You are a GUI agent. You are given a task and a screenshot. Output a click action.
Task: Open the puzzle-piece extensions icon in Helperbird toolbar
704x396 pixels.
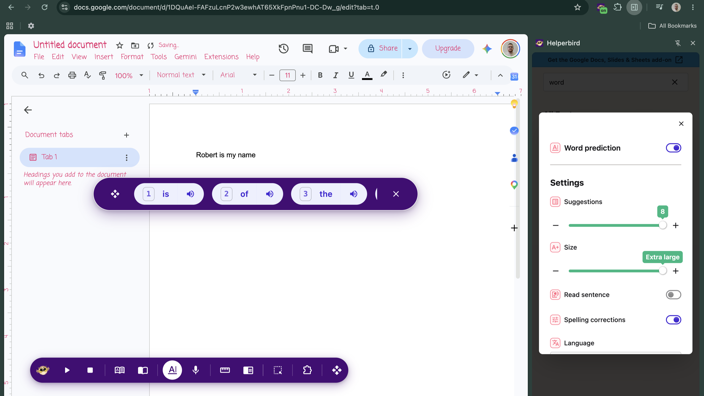[x=307, y=370]
